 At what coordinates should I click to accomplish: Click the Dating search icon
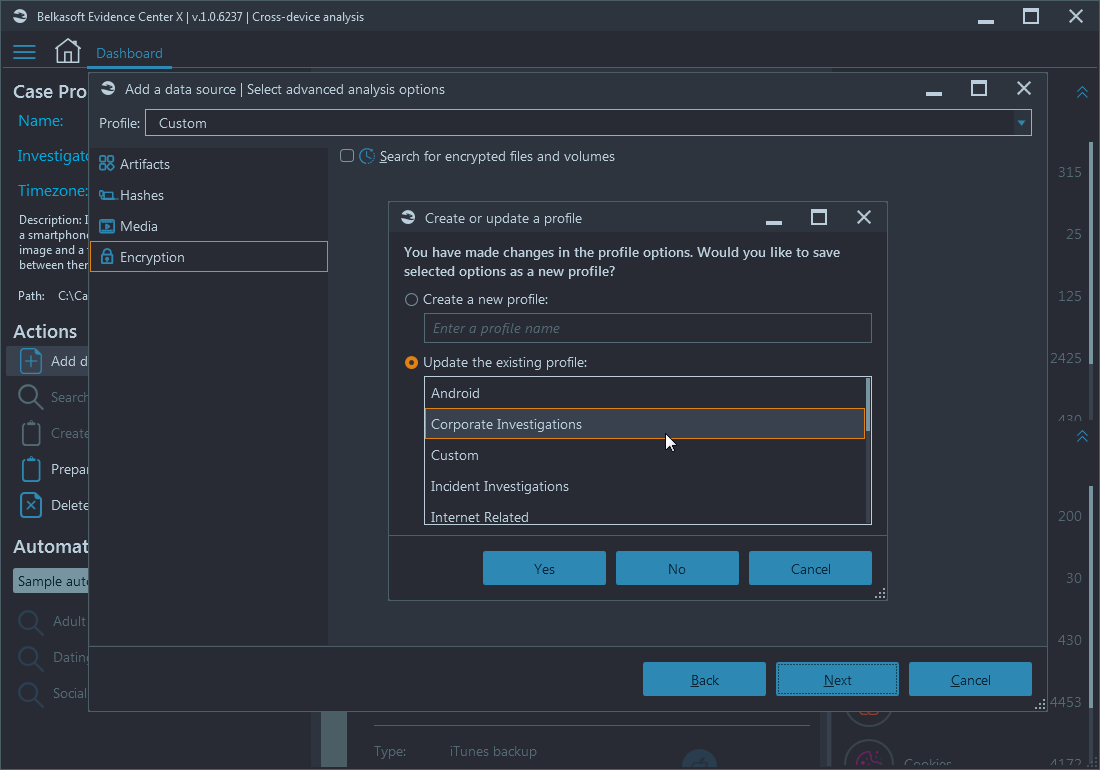(30, 657)
